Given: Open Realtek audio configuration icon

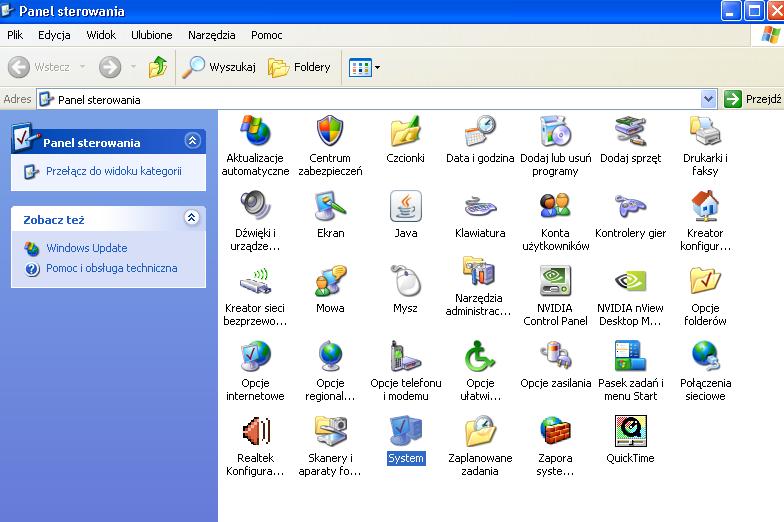Looking at the screenshot, I should [256, 431].
